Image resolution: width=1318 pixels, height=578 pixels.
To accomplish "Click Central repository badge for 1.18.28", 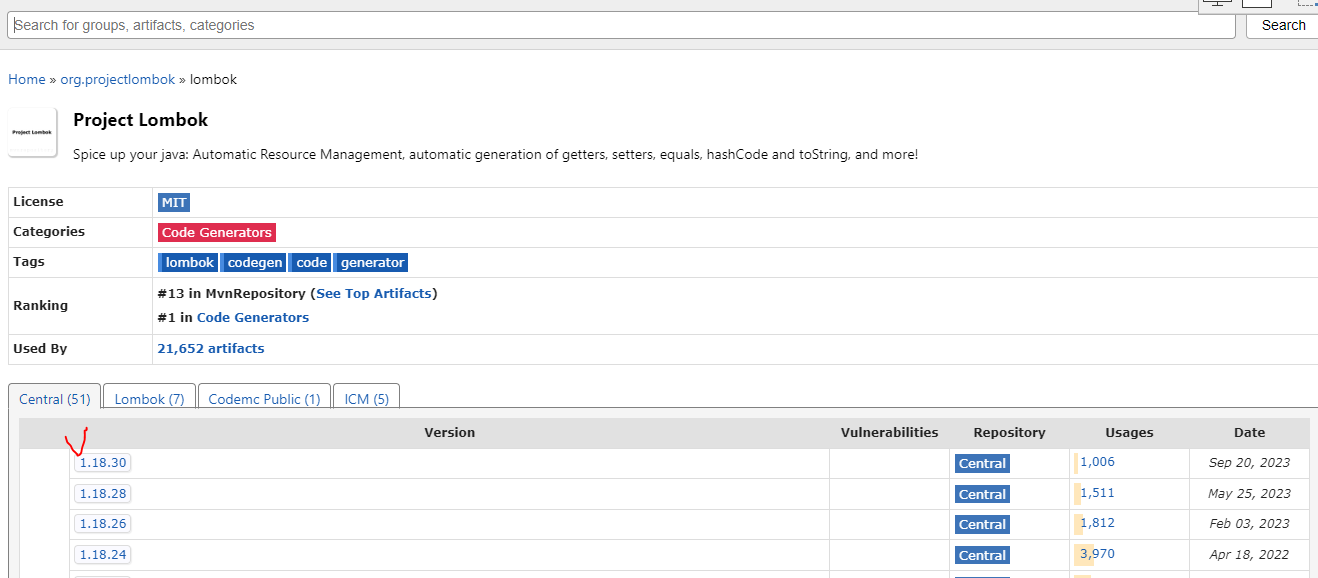I will pyautogui.click(x=982, y=494).
